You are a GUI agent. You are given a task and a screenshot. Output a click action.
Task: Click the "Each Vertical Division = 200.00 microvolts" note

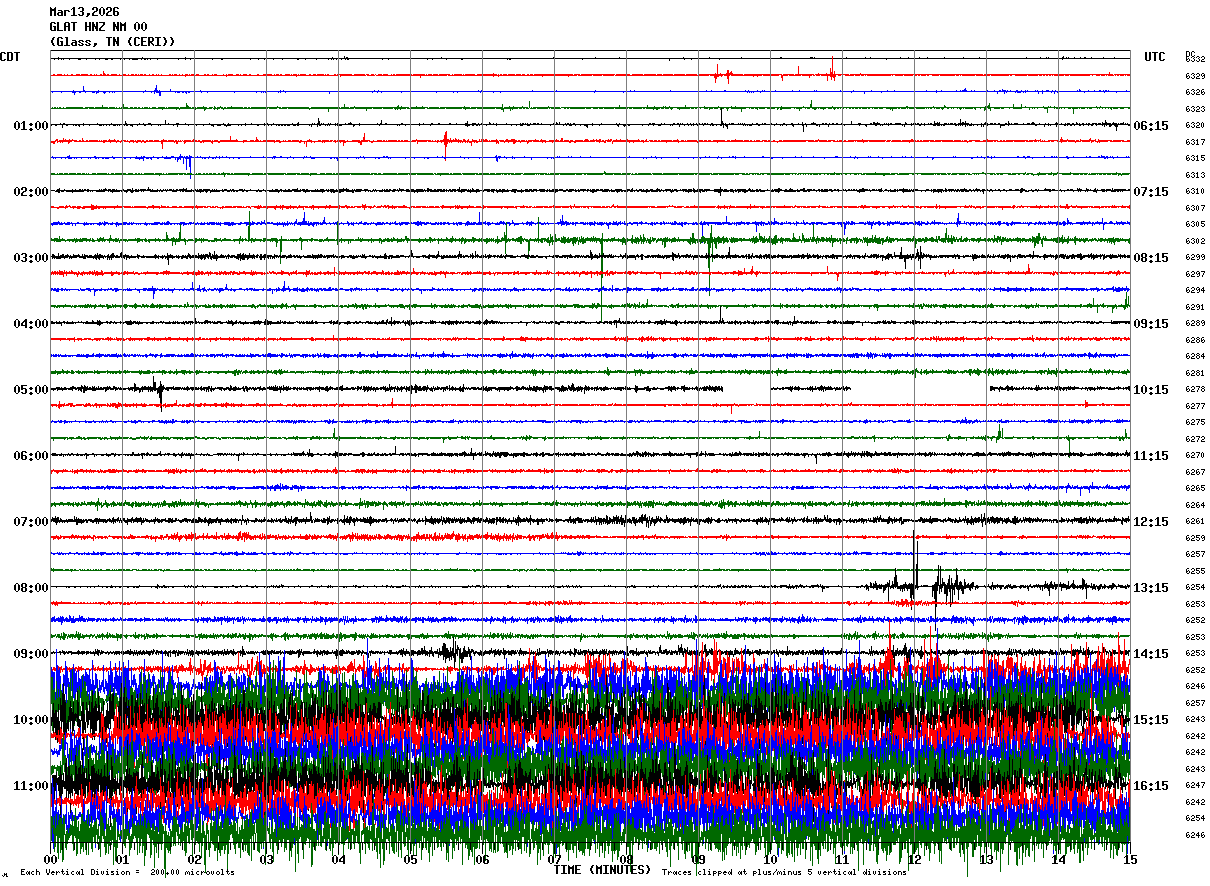pyautogui.click(x=127, y=873)
